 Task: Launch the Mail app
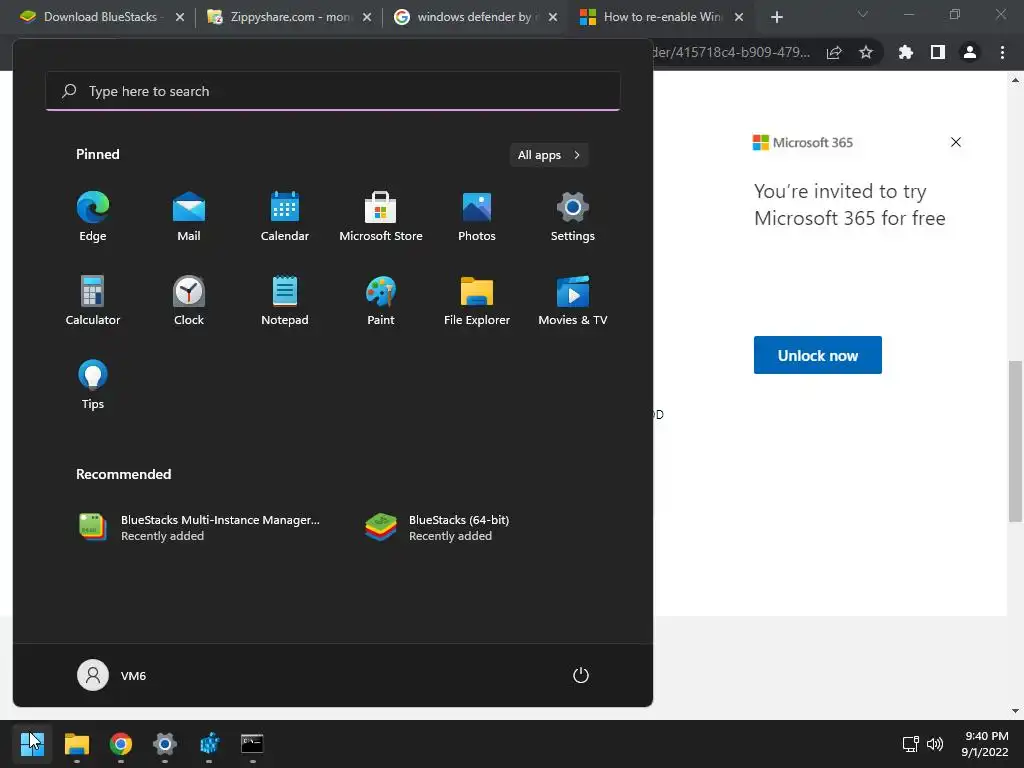[x=189, y=217]
